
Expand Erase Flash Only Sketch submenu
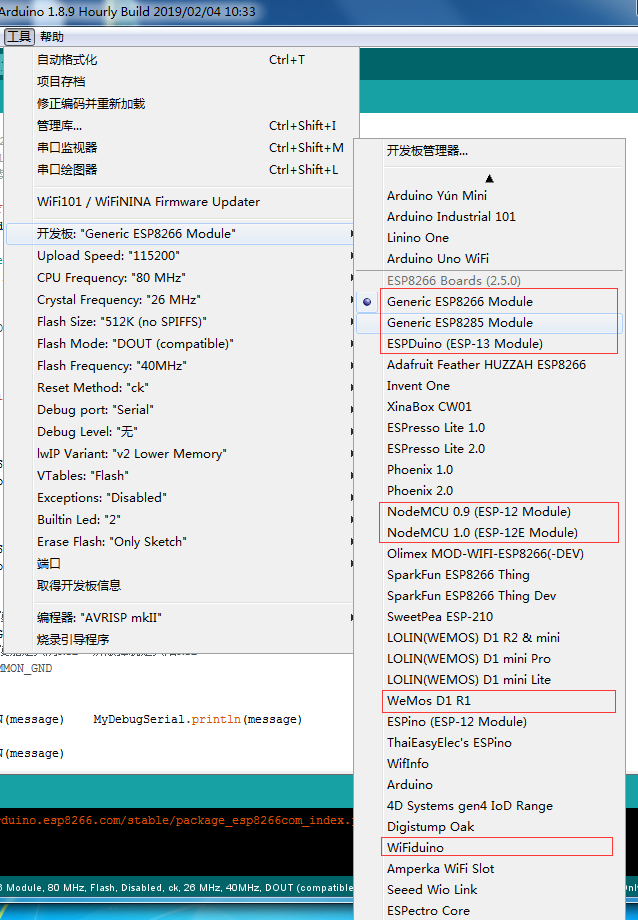coord(180,542)
